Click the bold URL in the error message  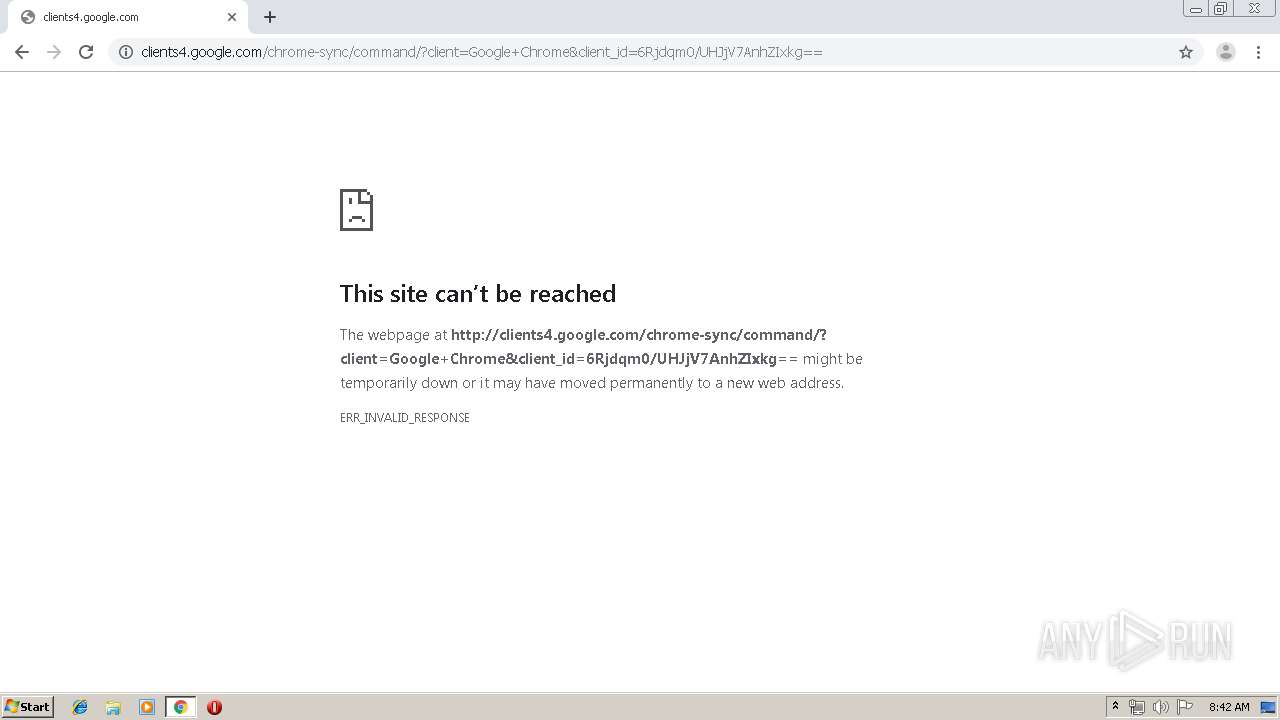[583, 347]
